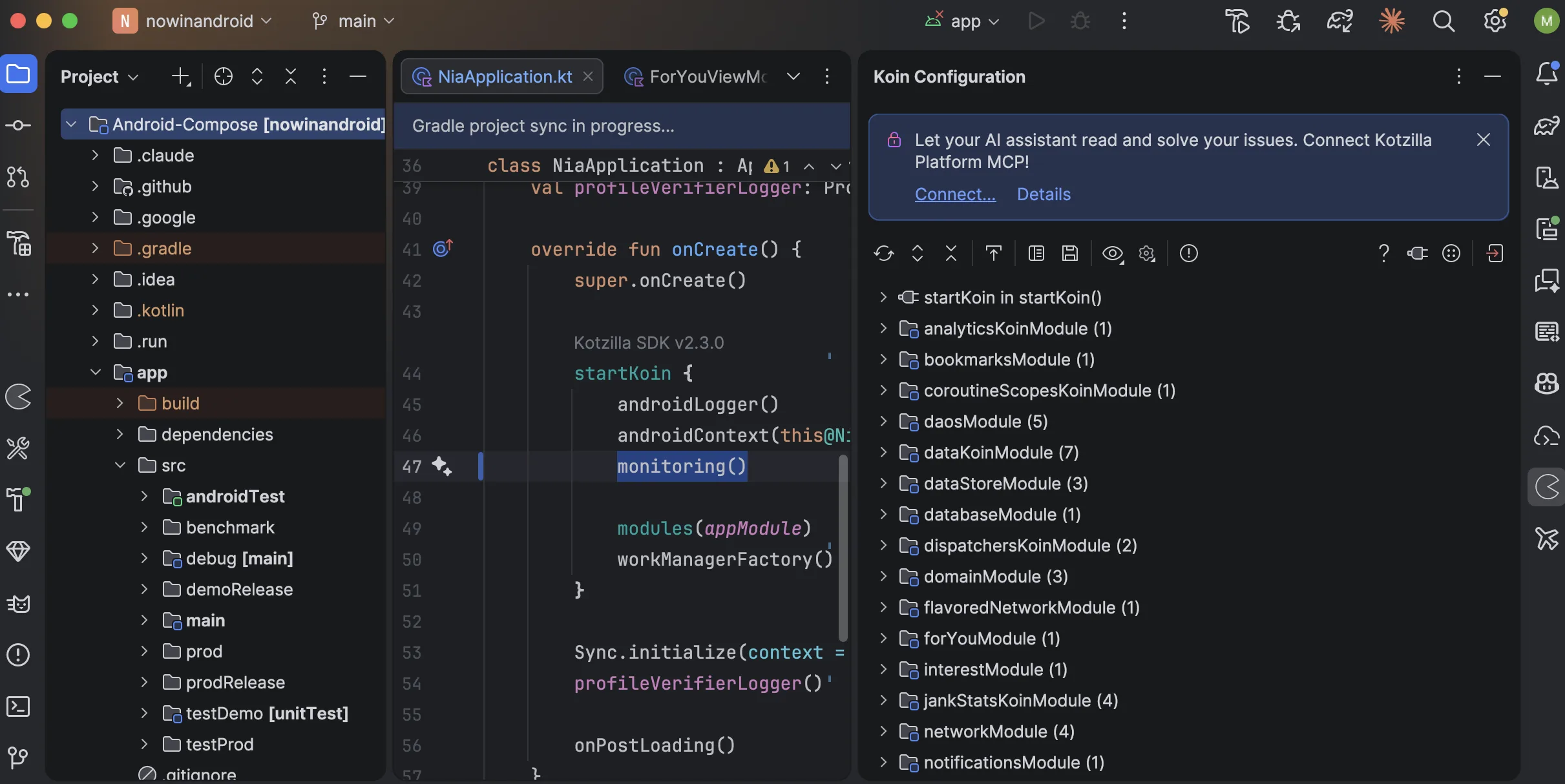Viewport: 1565px width, 784px height.
Task: Minimize the Koin Configuration panel
Action: pos(1493,76)
